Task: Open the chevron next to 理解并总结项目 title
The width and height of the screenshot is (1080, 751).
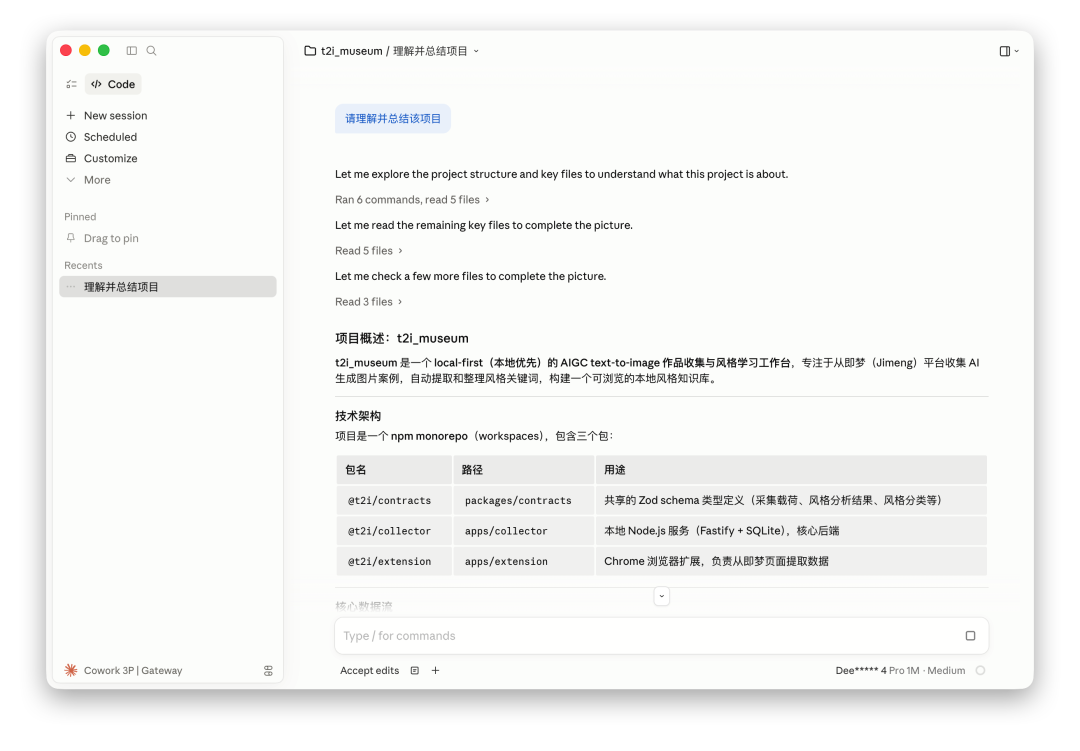Action: point(475,50)
